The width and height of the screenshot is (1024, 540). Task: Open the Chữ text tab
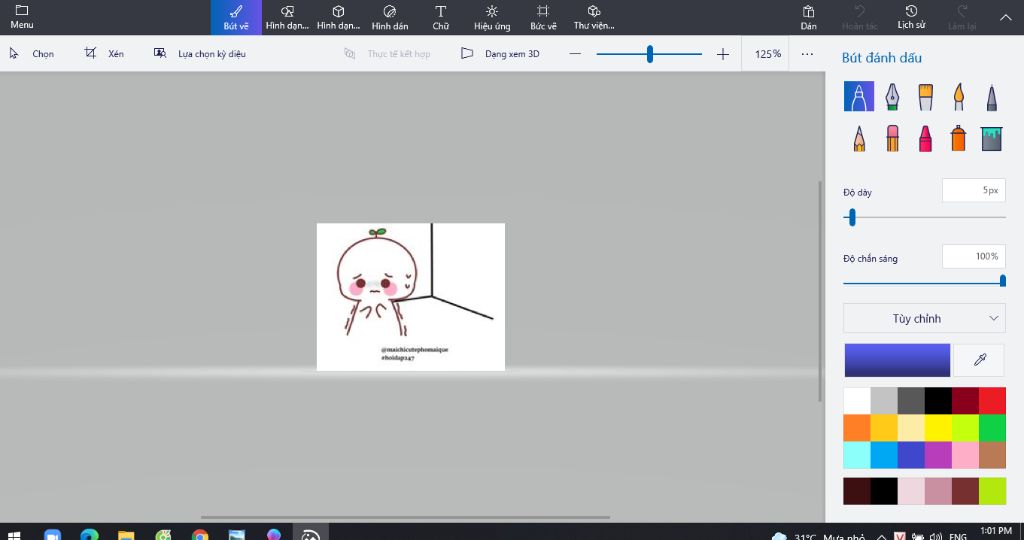pos(441,18)
